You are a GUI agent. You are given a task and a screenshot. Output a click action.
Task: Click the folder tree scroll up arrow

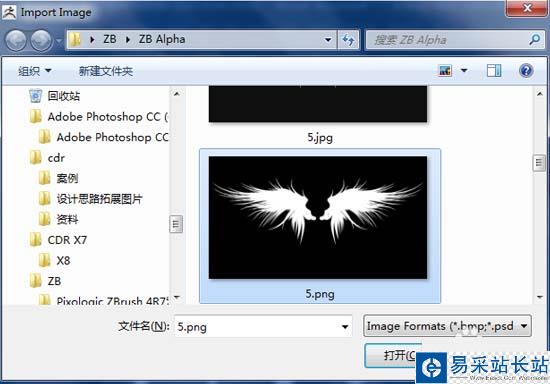pos(176,94)
